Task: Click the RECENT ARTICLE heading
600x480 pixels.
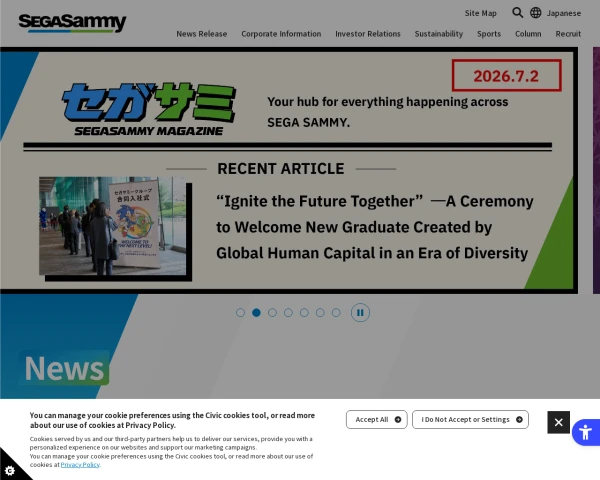Action: pos(280,168)
